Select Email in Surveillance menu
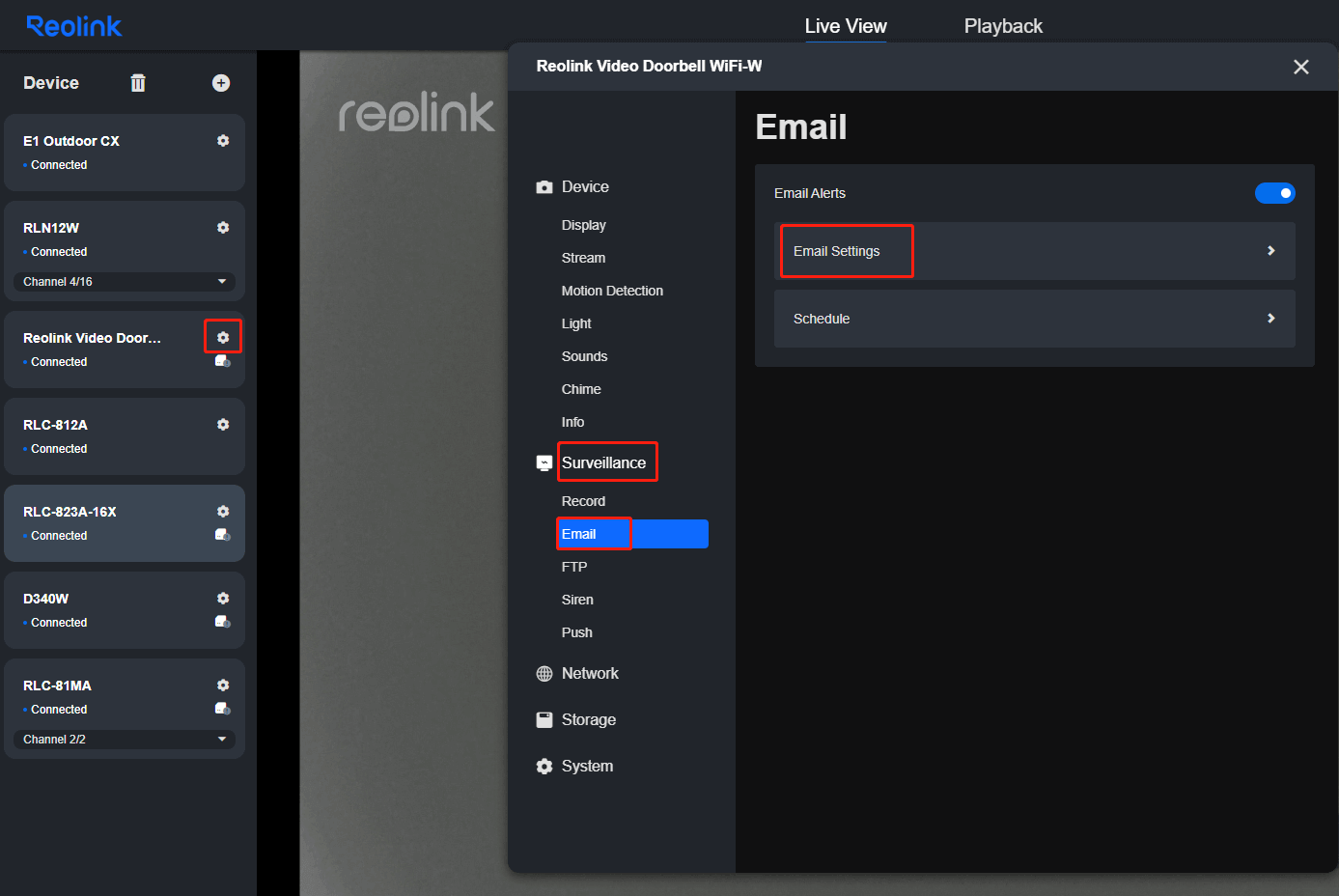The width and height of the screenshot is (1339, 896). [632, 534]
